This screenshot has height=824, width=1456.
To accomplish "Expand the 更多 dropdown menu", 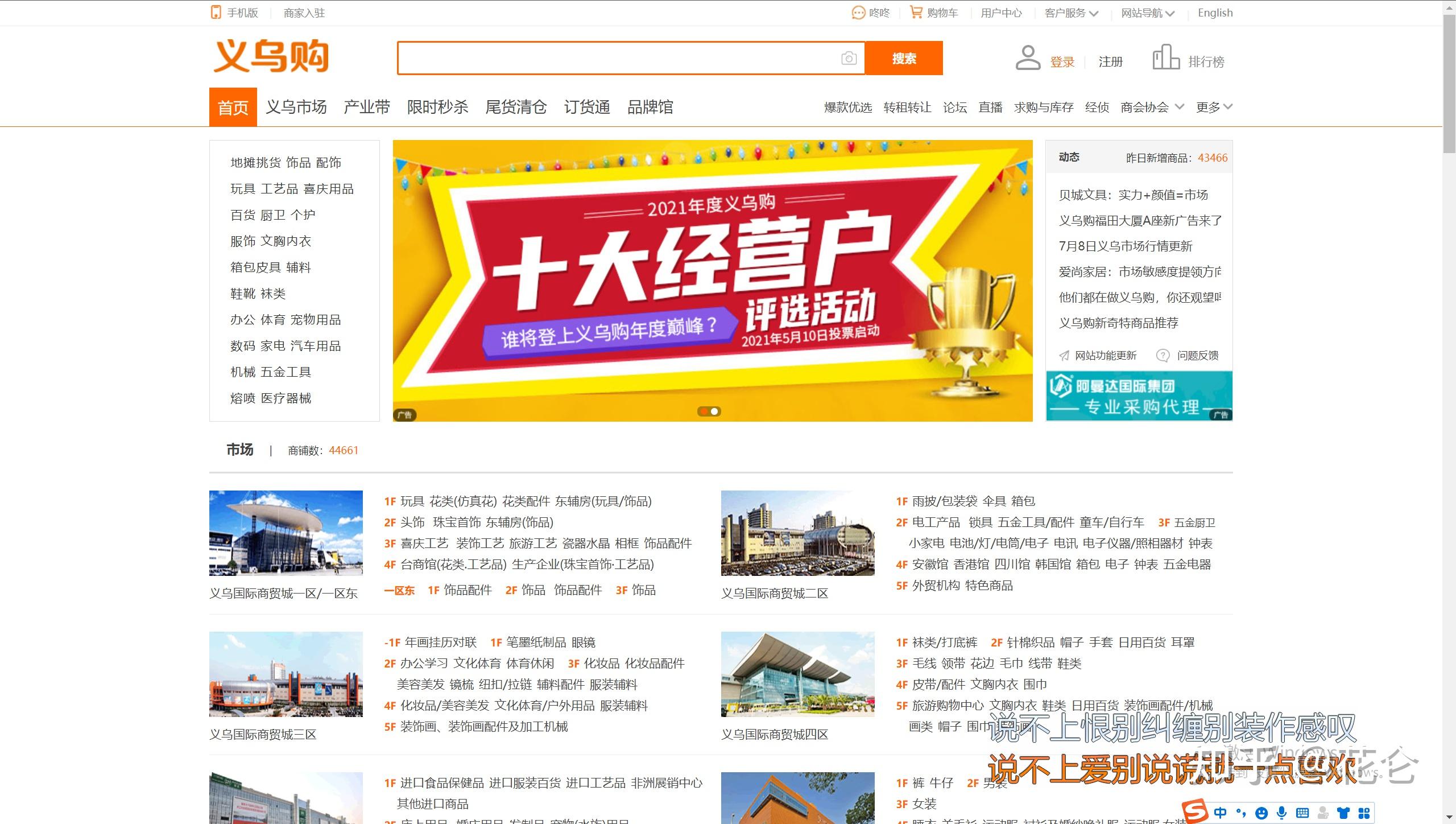I will point(1214,107).
